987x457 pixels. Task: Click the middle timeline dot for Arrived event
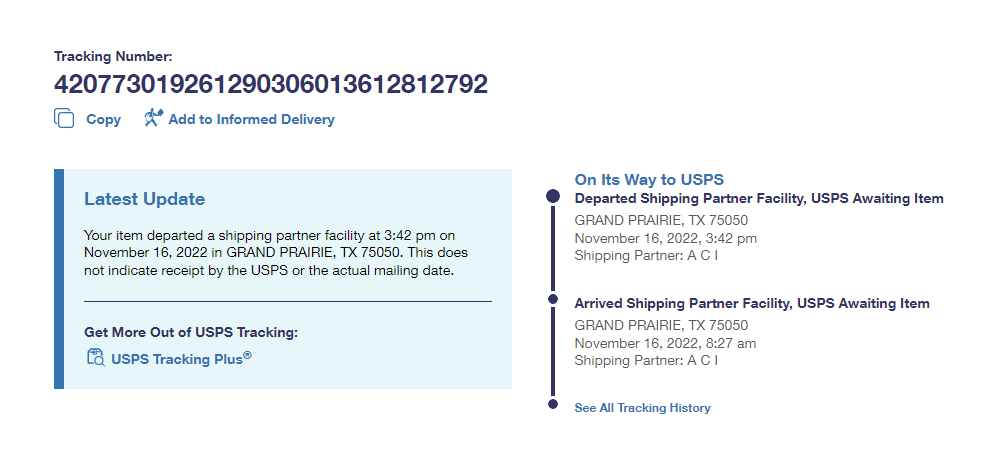[x=553, y=298]
